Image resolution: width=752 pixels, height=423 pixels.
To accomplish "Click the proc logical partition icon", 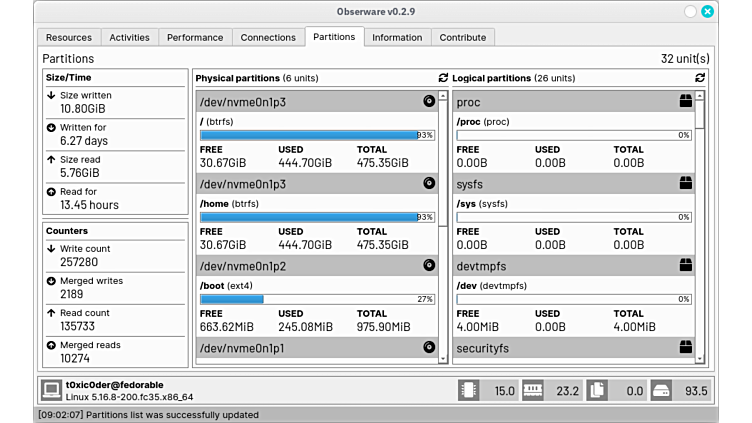I will pos(685,101).
